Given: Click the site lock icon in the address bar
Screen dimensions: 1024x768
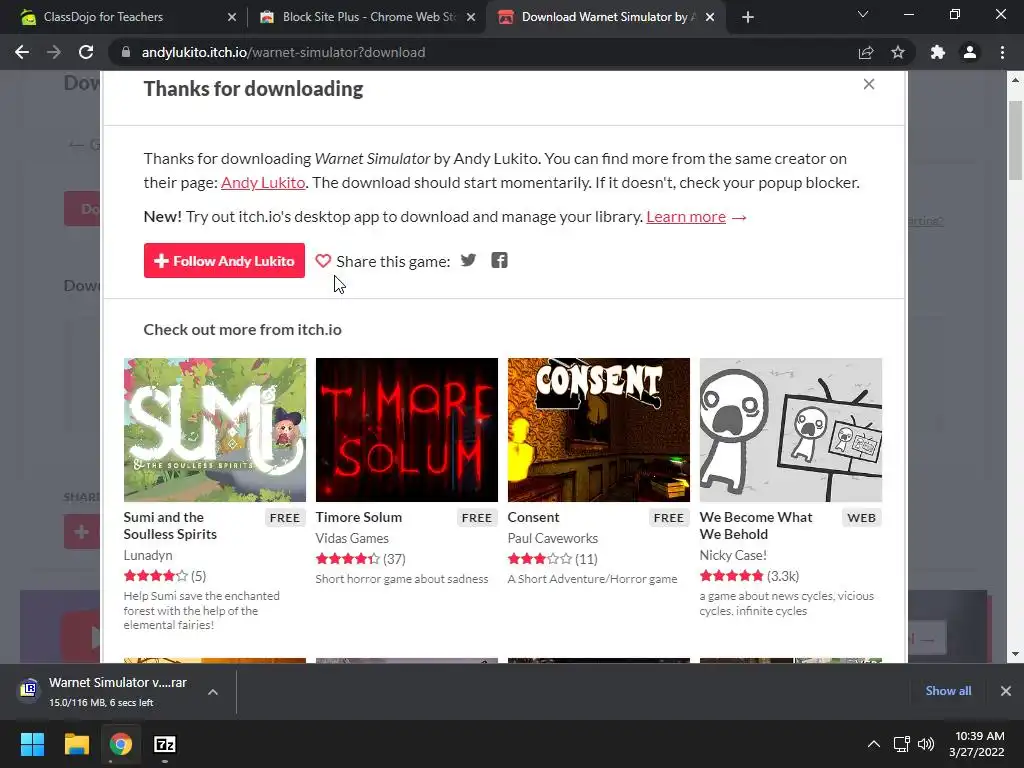Looking at the screenshot, I should (125, 52).
